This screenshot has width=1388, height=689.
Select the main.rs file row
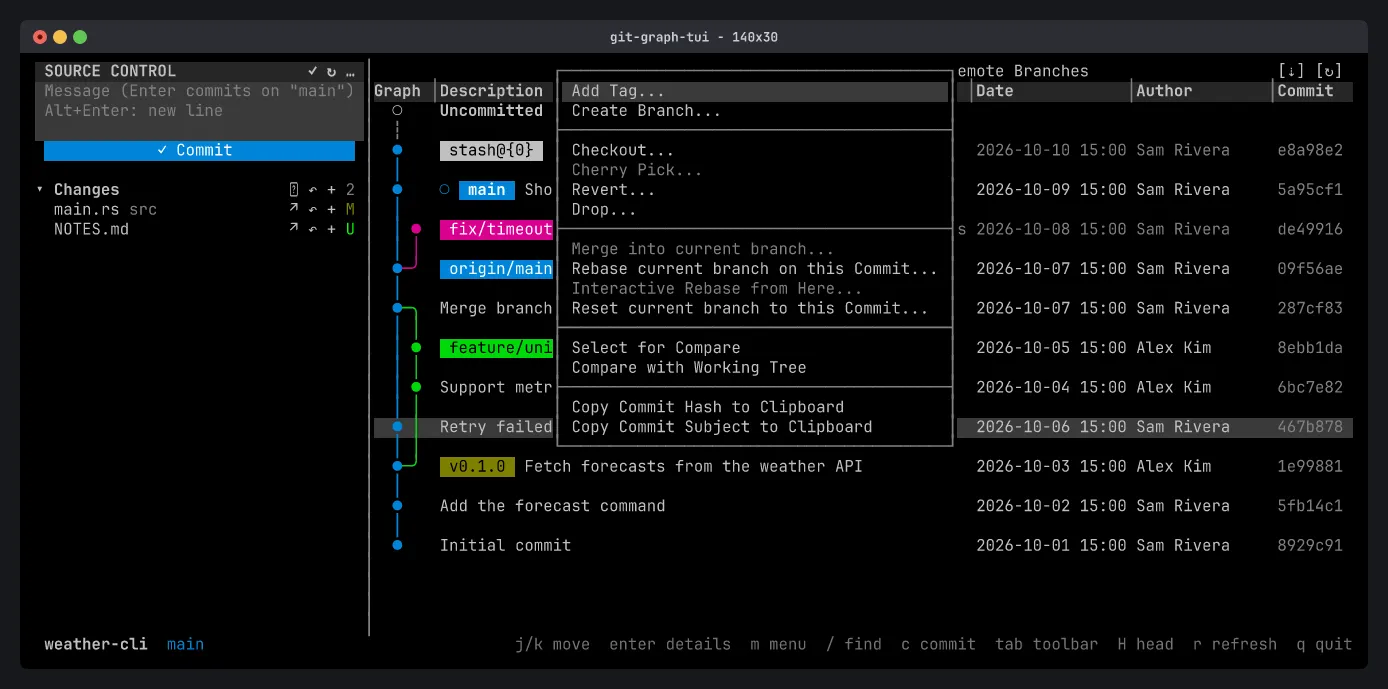(199, 209)
